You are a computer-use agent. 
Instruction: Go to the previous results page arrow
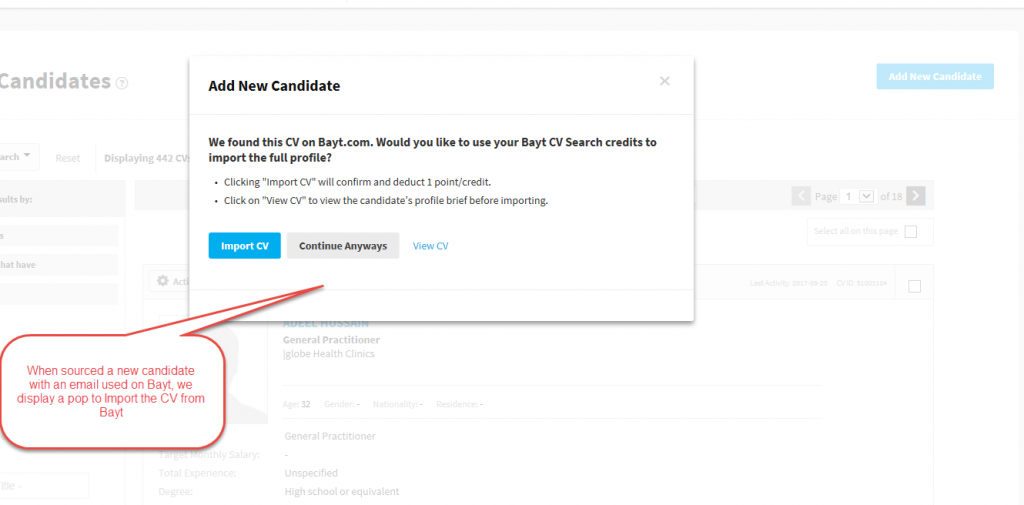801,196
